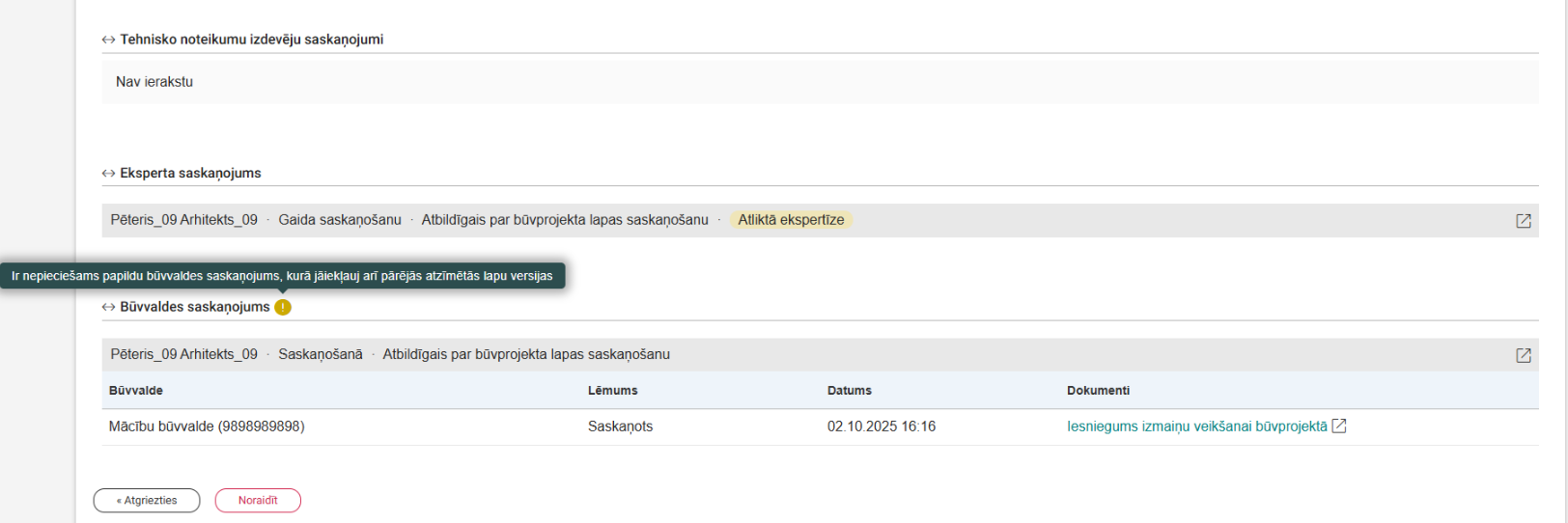Open Iesniegums izmaiņu veikšanai būvprojektā document
Image resolution: width=1568 pixels, height=523 pixels.
(1196, 427)
